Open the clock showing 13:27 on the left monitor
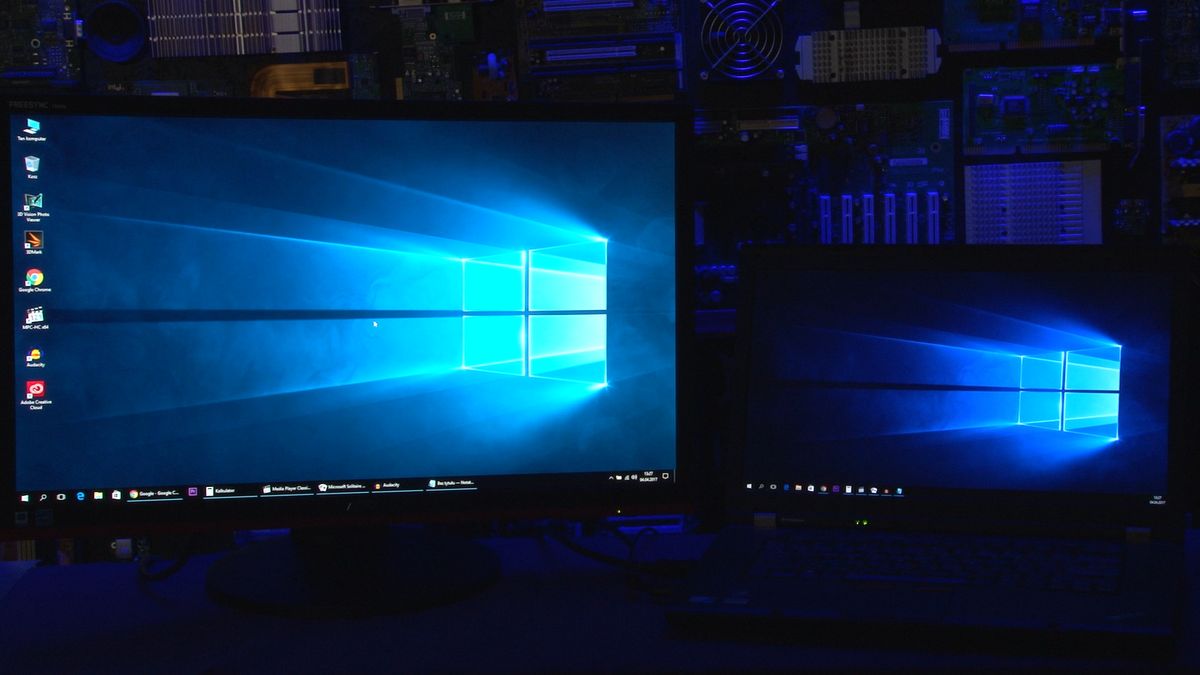The width and height of the screenshot is (1200, 675). click(x=649, y=477)
